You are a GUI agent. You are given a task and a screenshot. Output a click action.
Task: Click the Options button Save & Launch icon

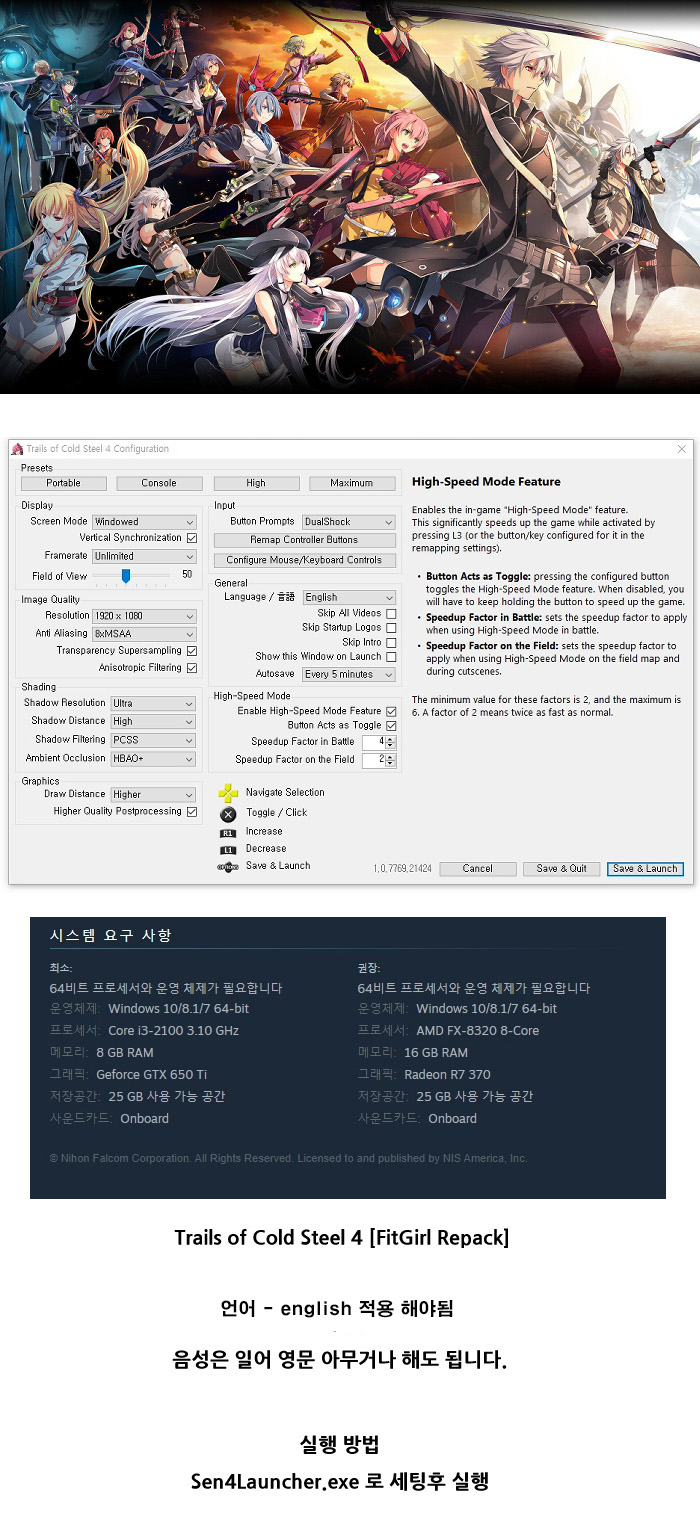[228, 867]
